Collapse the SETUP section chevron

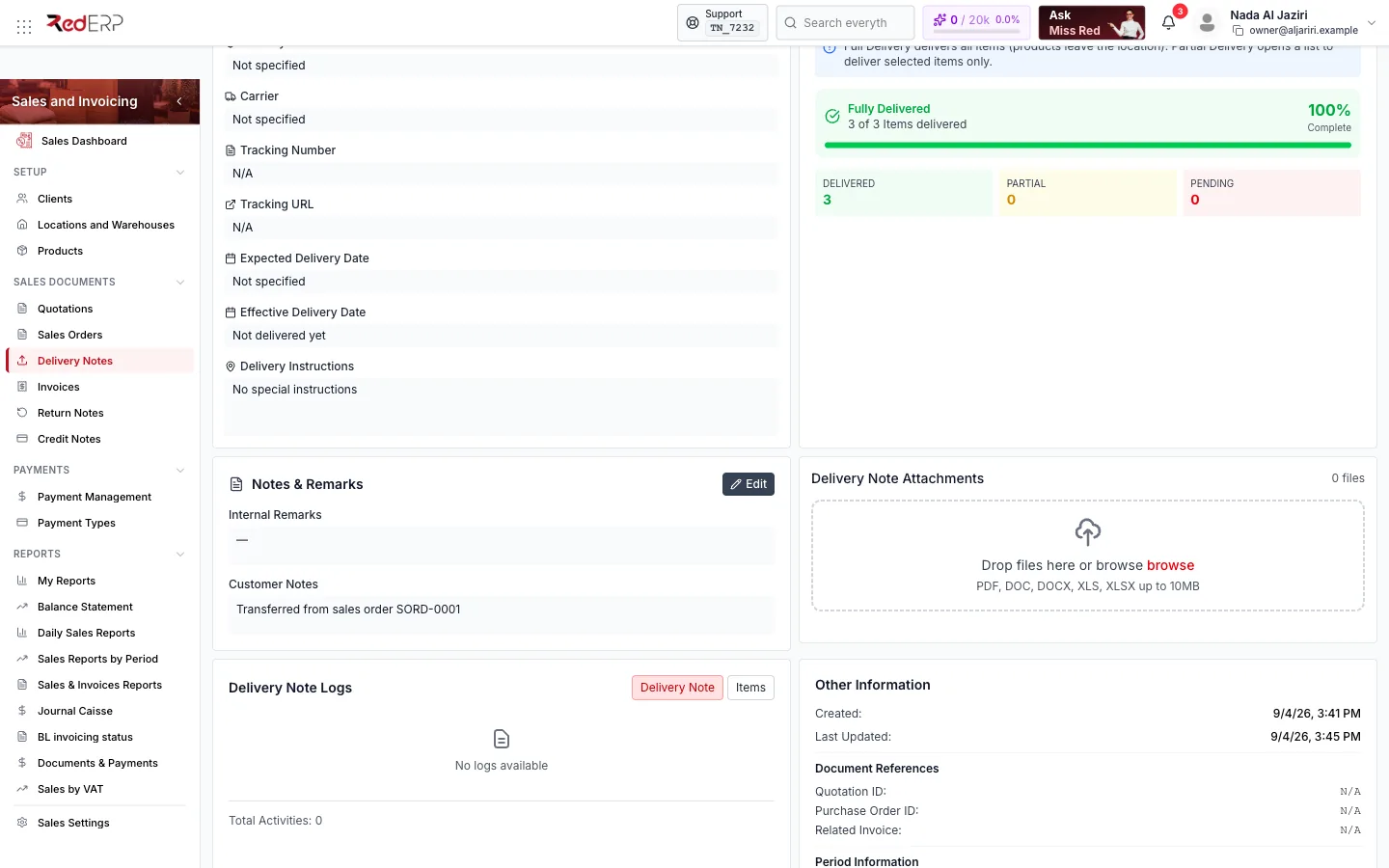click(180, 173)
